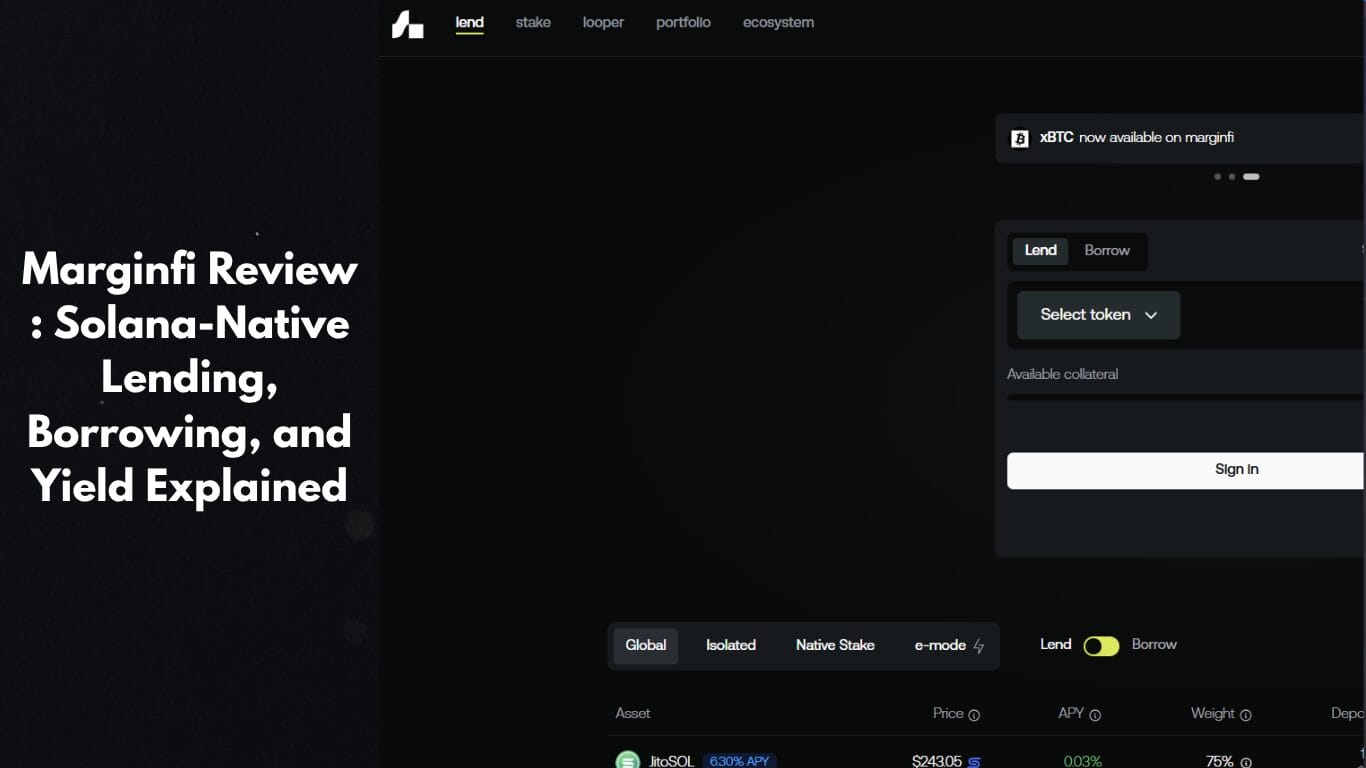Show the Isolated pools tab
The image size is (1366, 768).
(731, 646)
